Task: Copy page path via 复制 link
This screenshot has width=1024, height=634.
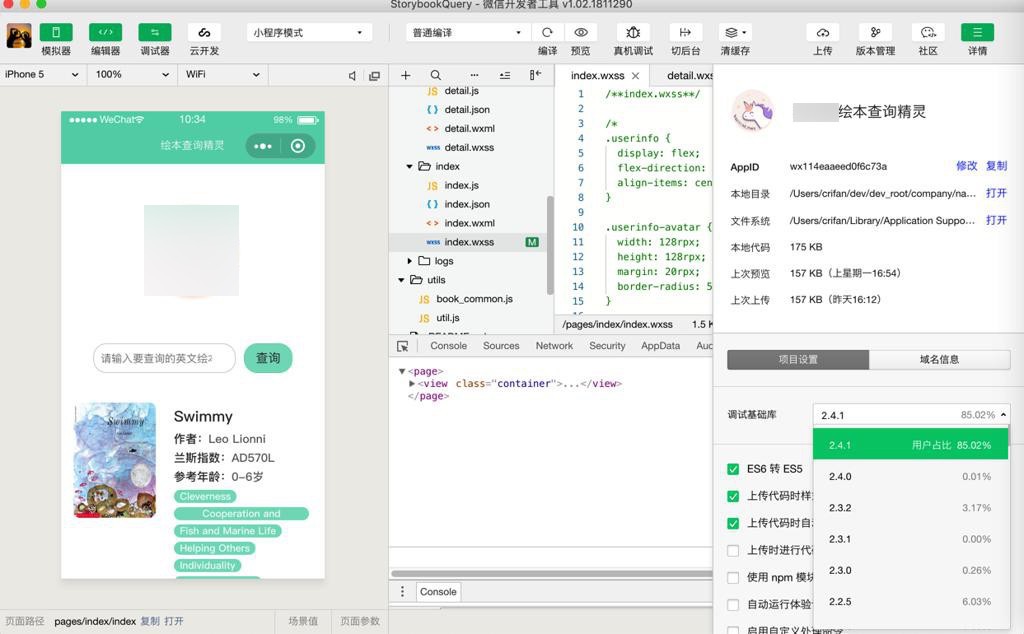Action: (150, 621)
